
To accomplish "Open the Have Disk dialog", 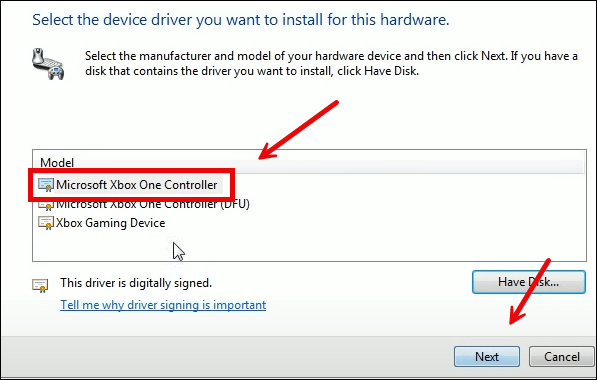I will click(528, 282).
